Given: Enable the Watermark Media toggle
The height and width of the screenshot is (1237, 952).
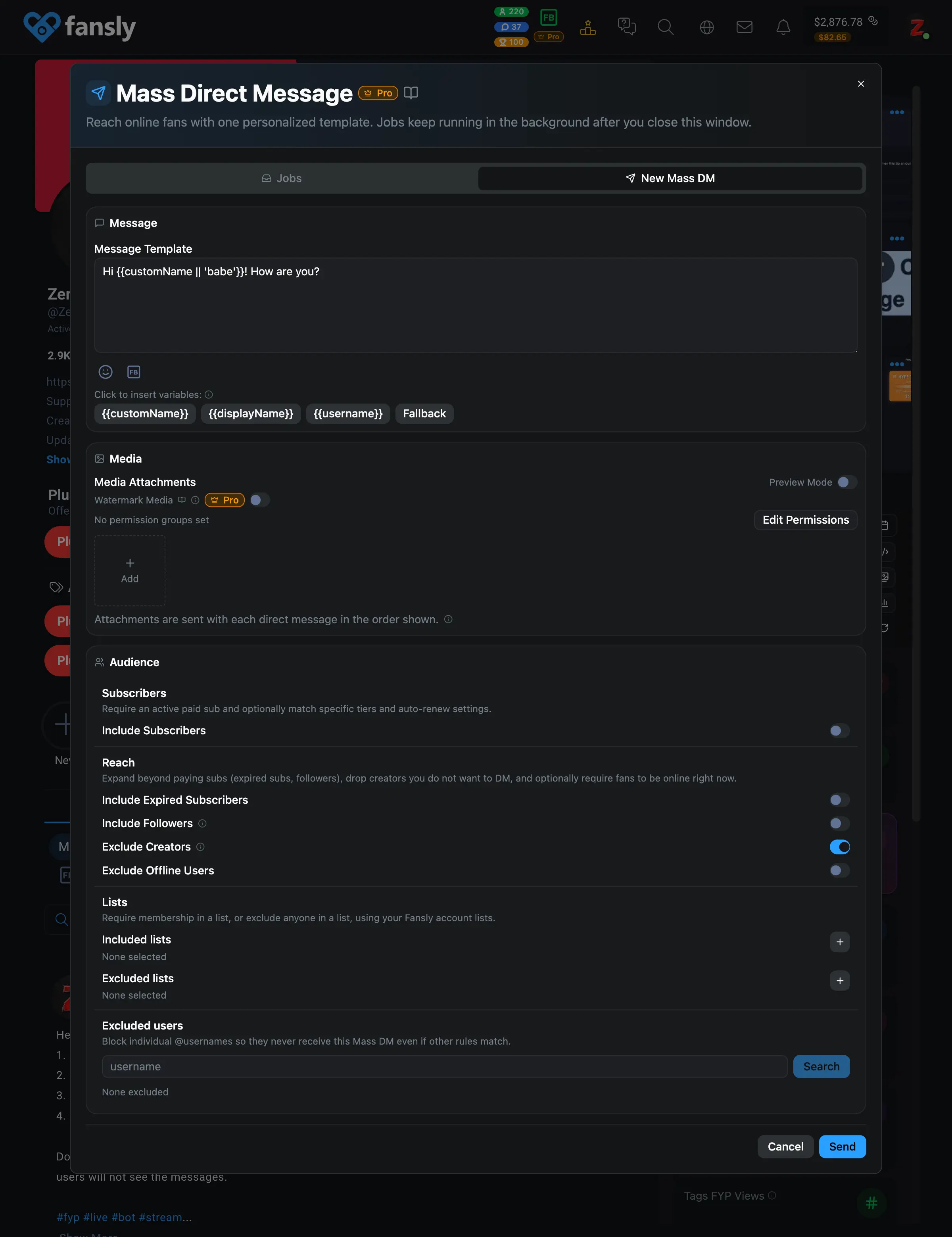Looking at the screenshot, I should [x=259, y=499].
